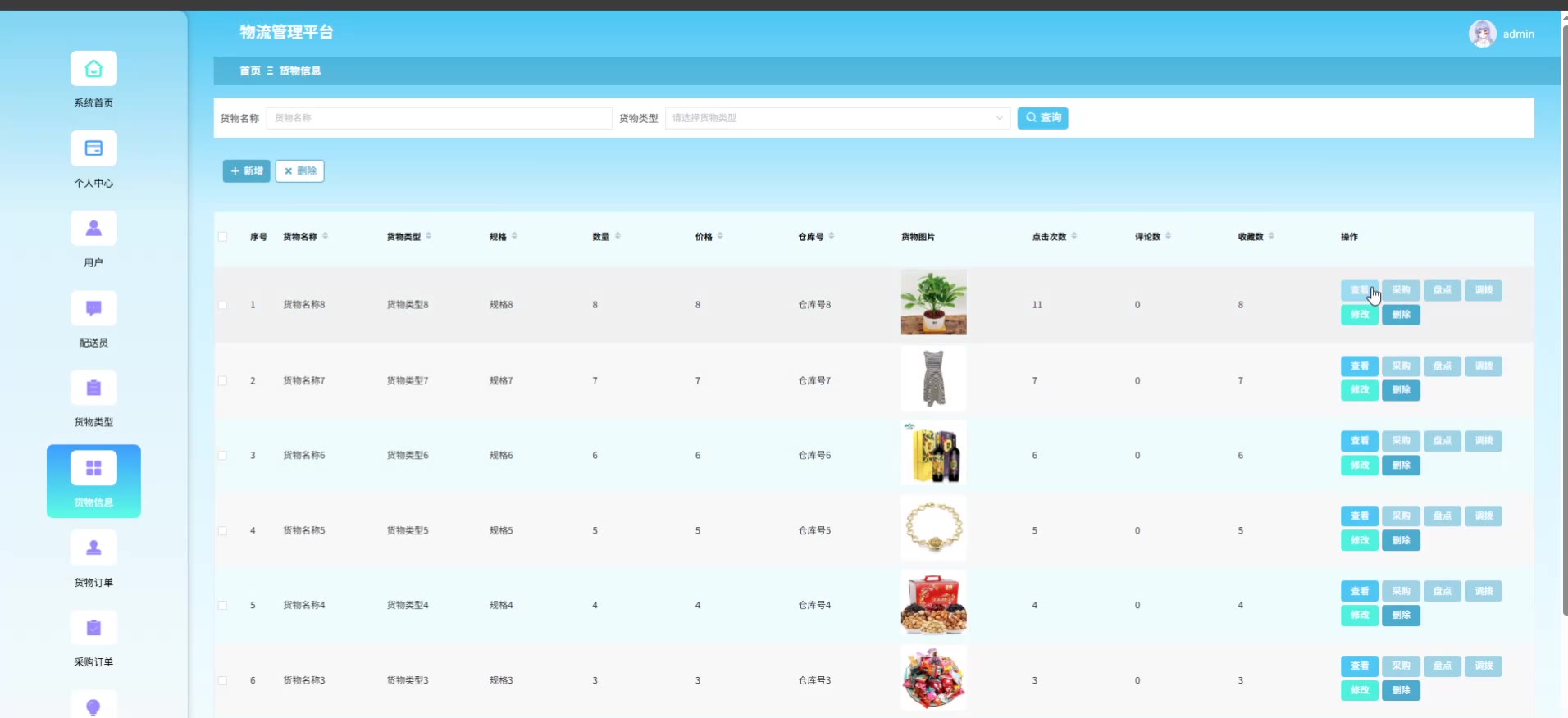Screen dimensions: 1568x718
Task: Open the potted plant image of 货物名称8
Action: 933,302
